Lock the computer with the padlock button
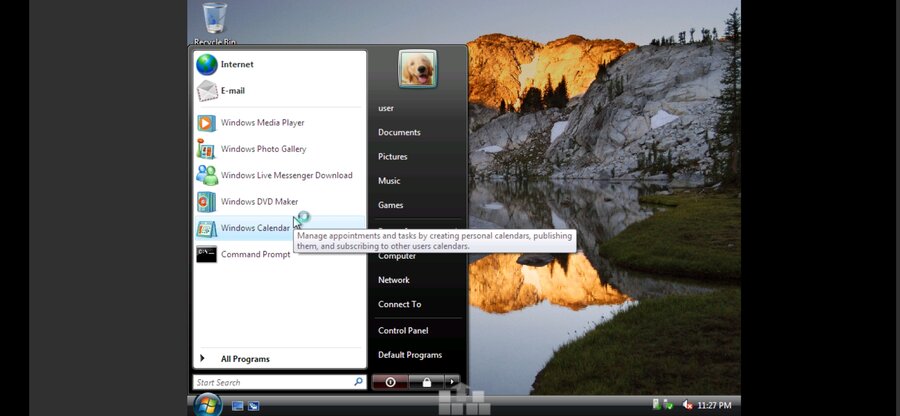Image resolution: width=900 pixels, height=416 pixels. pyautogui.click(x=426, y=382)
